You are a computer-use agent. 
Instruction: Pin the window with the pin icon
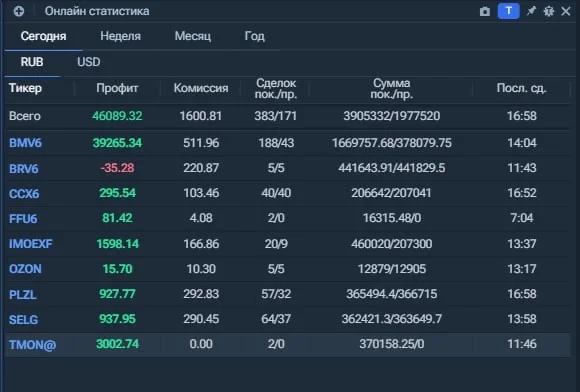click(531, 11)
